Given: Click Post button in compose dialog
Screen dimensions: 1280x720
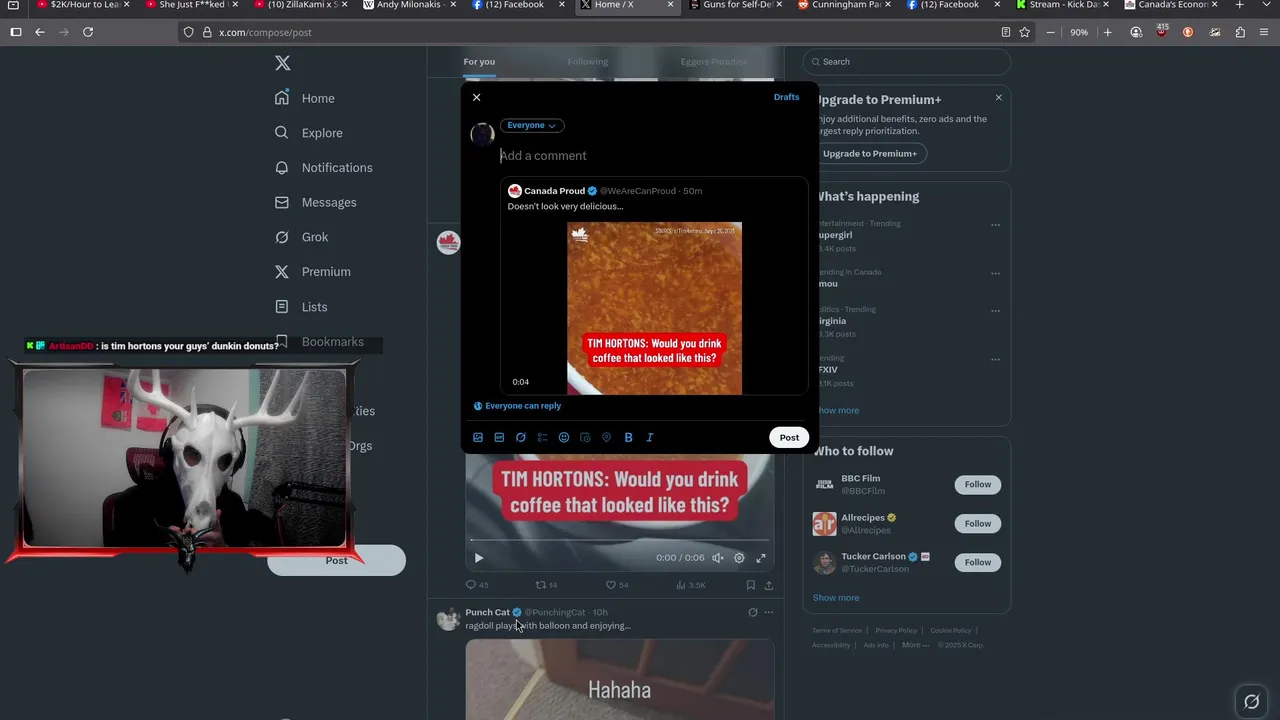Looking at the screenshot, I should (789, 437).
